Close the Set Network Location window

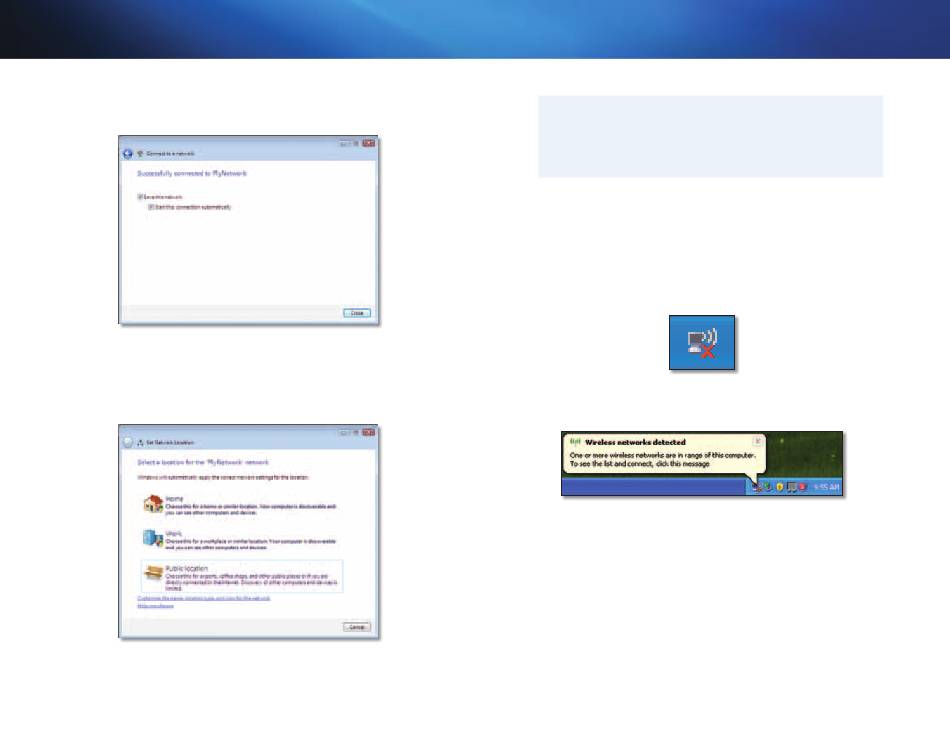(x=369, y=432)
